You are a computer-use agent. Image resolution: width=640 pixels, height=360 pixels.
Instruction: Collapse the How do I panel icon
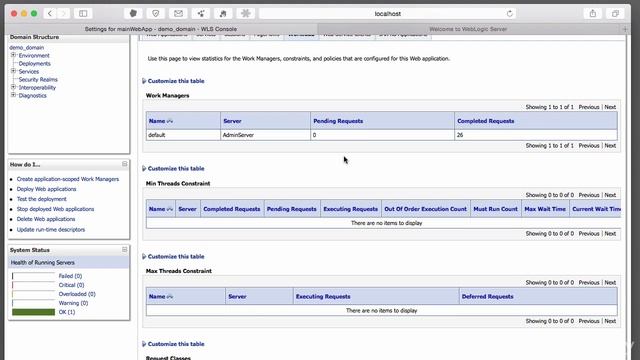tap(124, 164)
